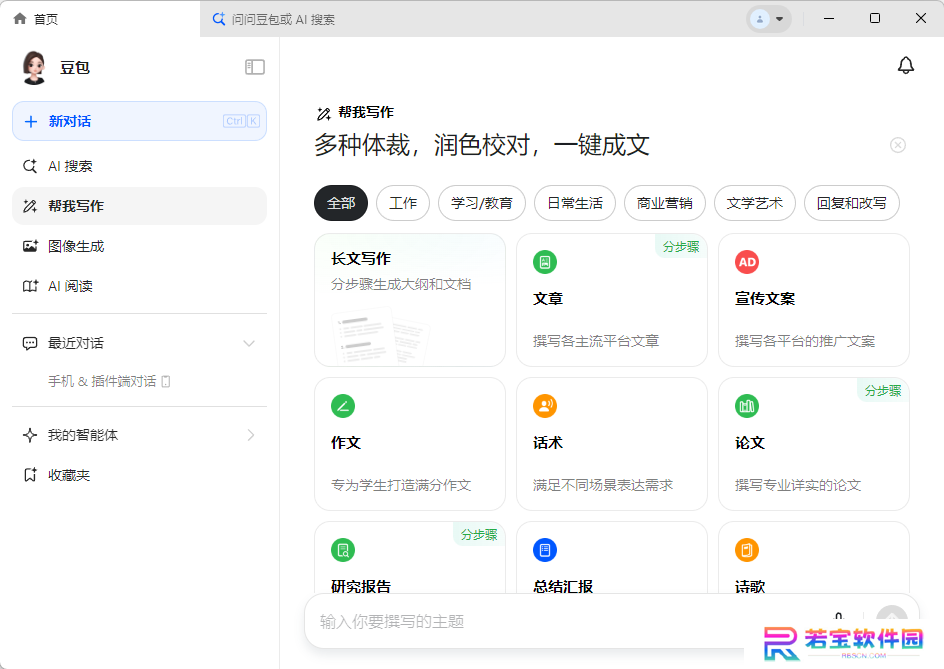Viewport: 944px width, 669px height.
Task: Select the 回复和改写 filter
Action: [852, 203]
